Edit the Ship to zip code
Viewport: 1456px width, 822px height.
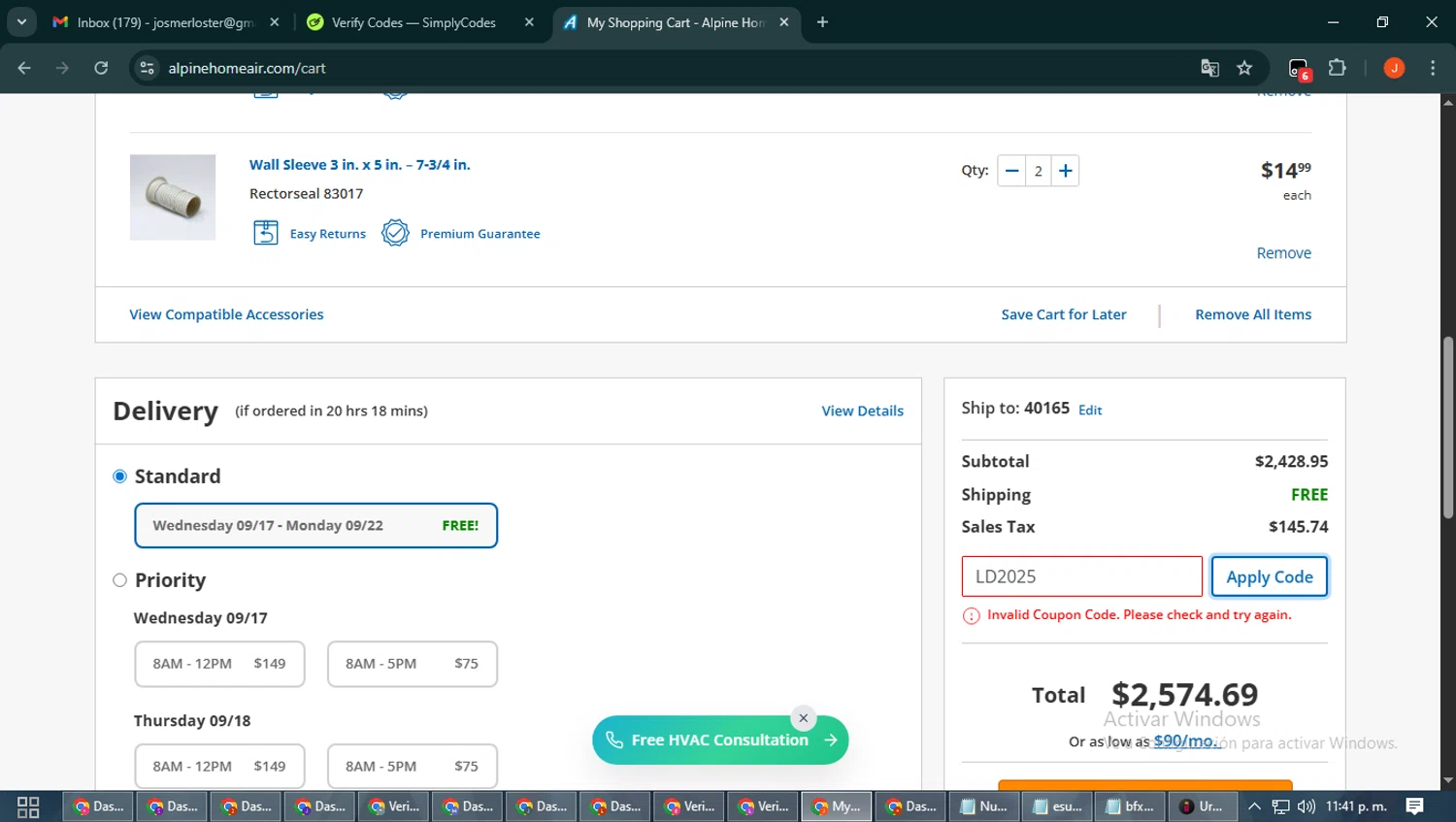pos(1090,411)
